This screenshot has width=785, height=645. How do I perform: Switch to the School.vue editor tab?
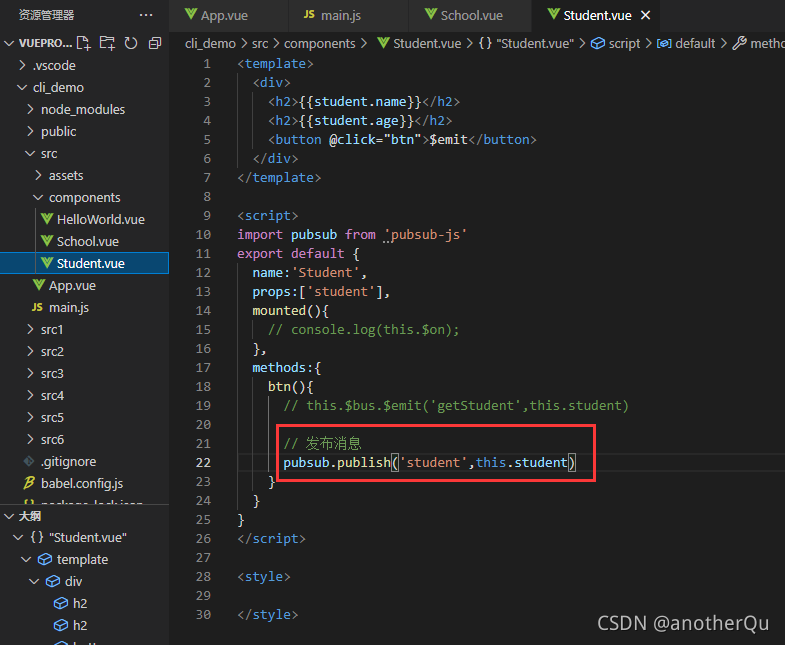(471, 16)
